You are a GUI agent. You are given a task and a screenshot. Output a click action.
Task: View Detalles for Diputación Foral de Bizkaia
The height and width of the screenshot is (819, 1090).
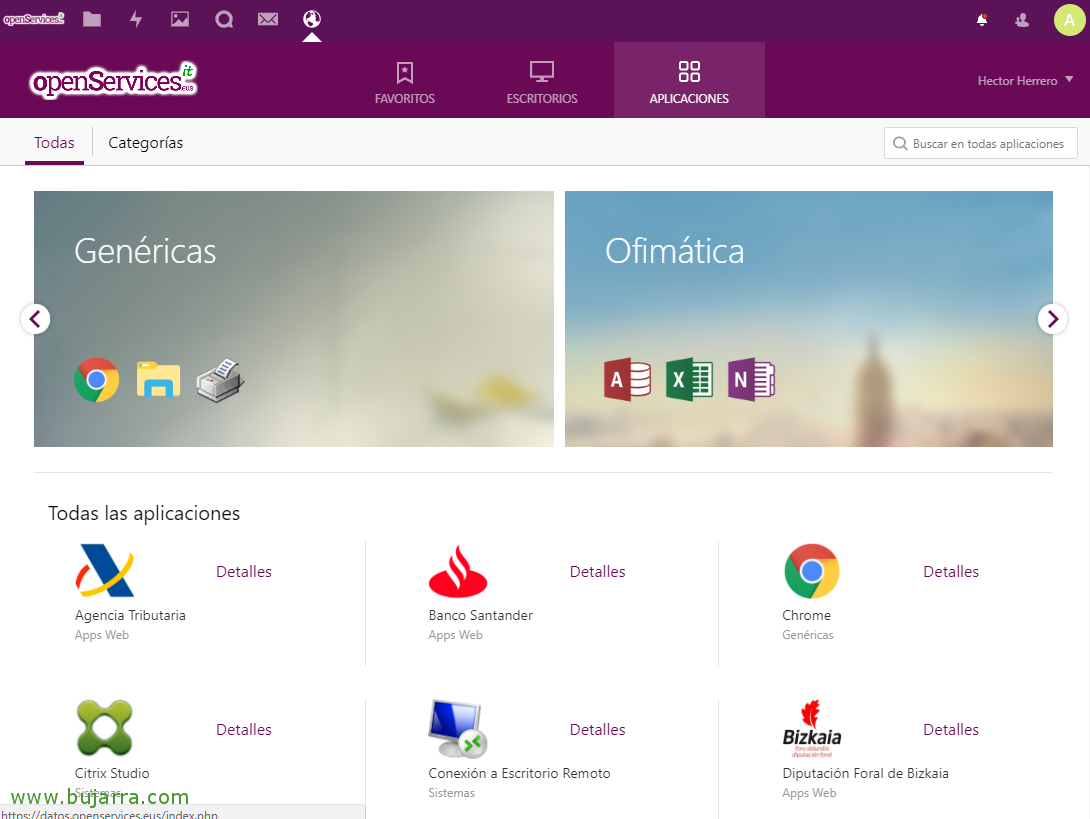pyautogui.click(x=950, y=730)
